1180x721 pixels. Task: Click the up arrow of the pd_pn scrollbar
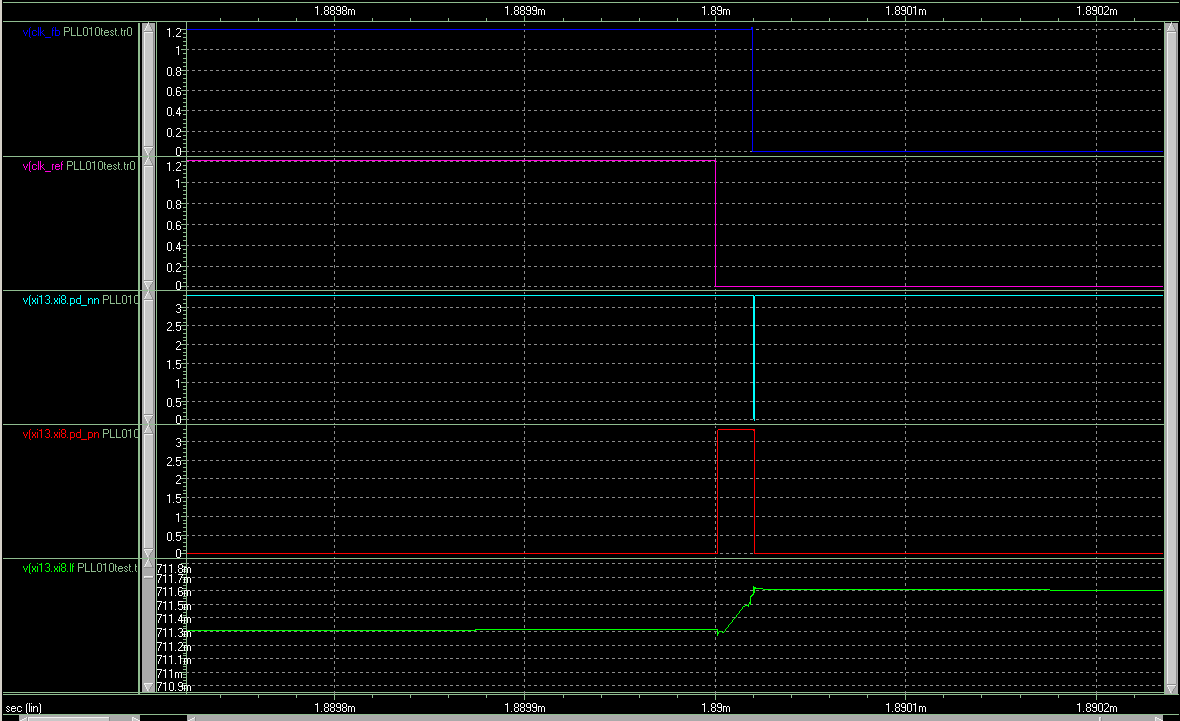(x=148, y=430)
